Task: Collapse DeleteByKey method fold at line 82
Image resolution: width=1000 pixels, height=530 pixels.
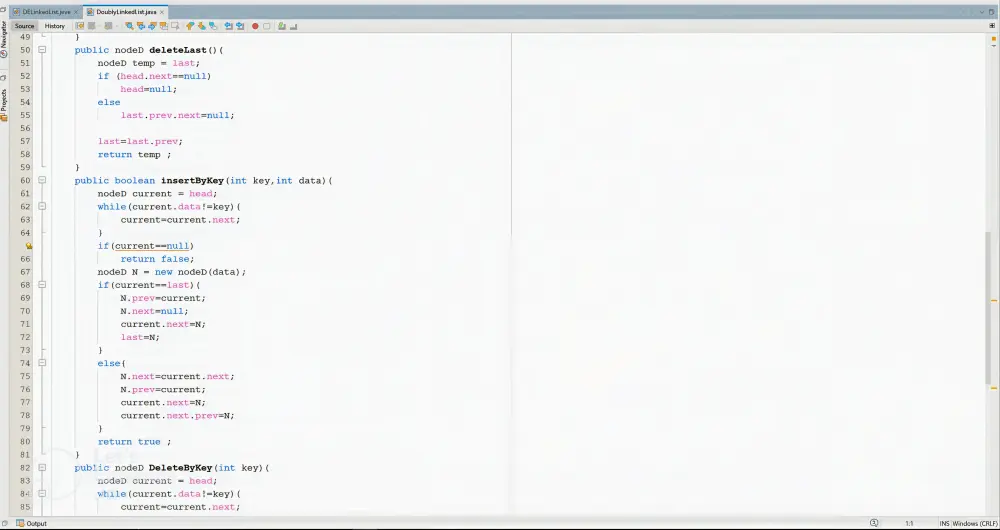Action: click(42, 467)
